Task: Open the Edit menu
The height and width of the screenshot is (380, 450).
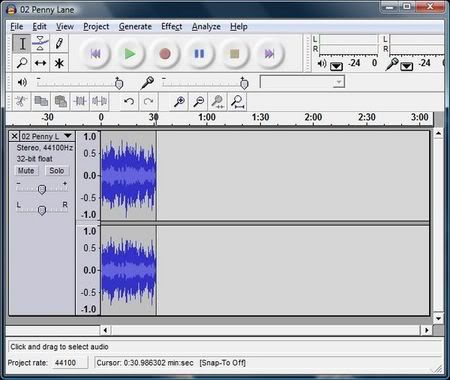Action: point(39,26)
